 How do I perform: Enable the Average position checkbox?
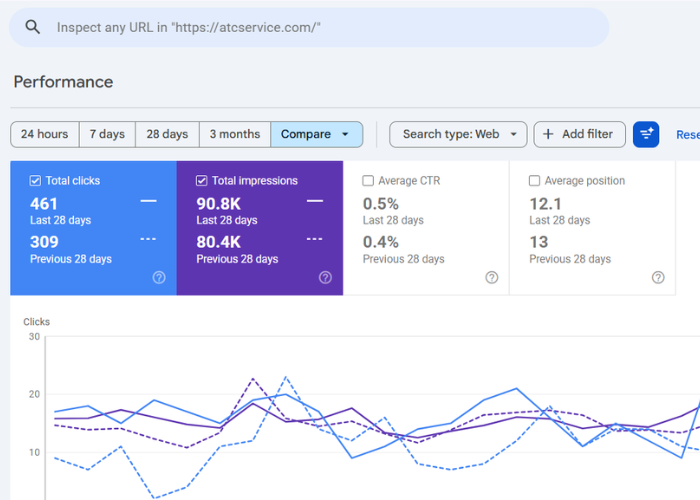(x=534, y=181)
